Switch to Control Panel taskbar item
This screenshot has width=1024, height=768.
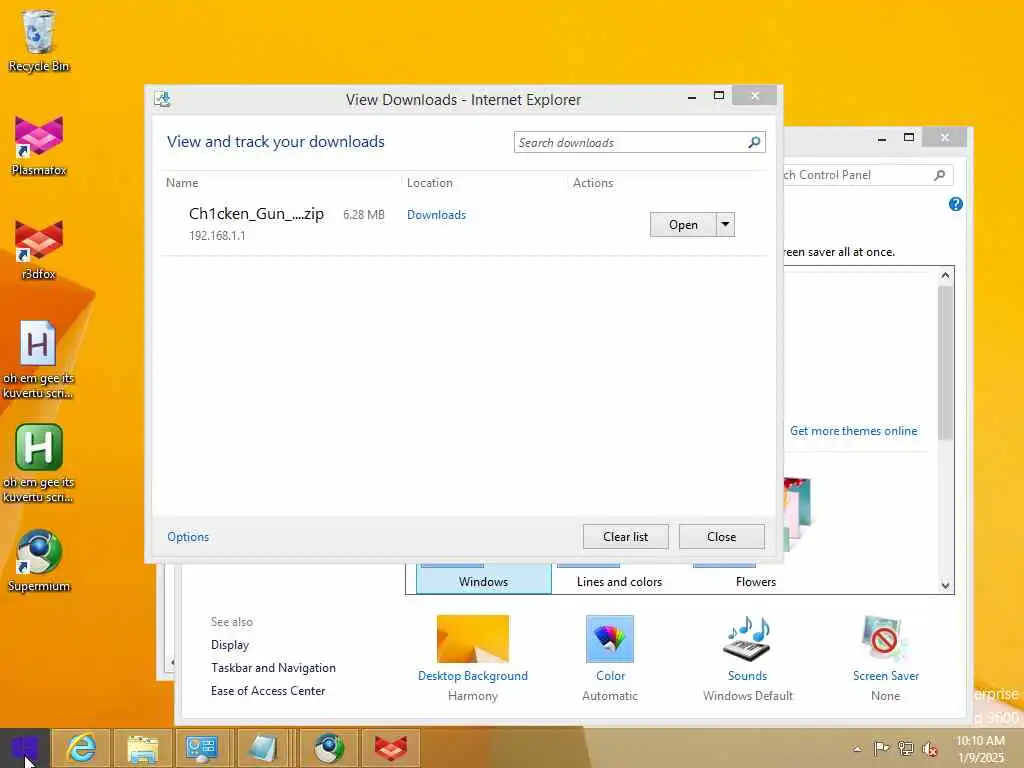pos(202,748)
